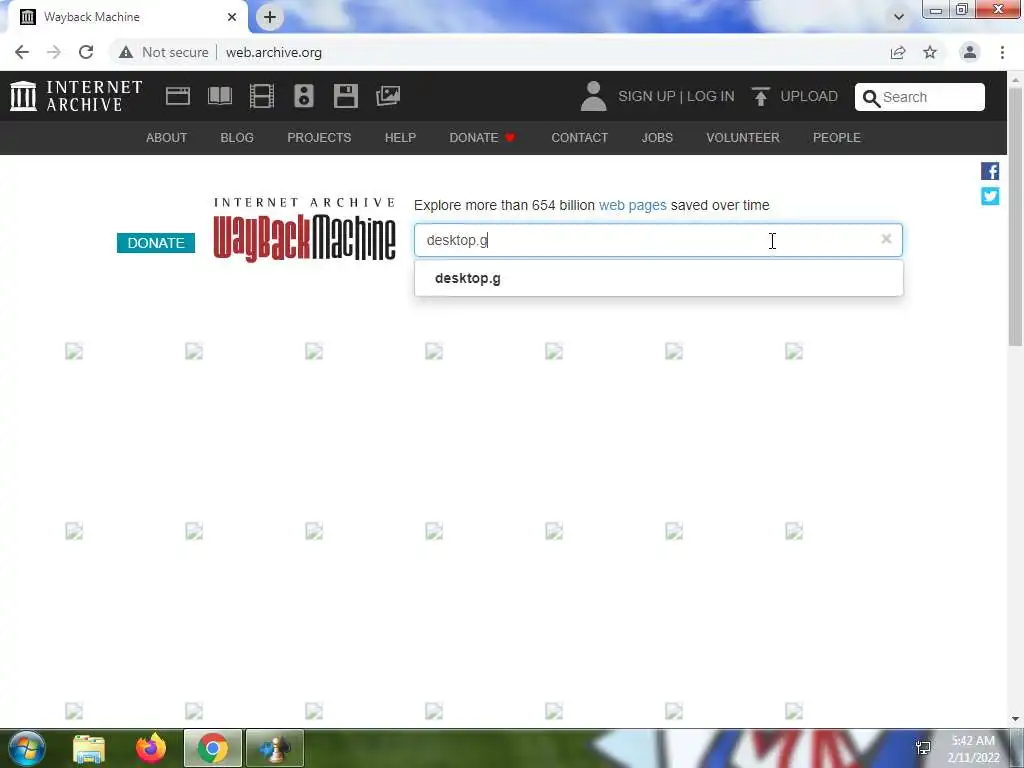Viewport: 1024px width, 768px height.
Task: Click the Internet Archive logo
Action: pyautogui.click(x=76, y=96)
